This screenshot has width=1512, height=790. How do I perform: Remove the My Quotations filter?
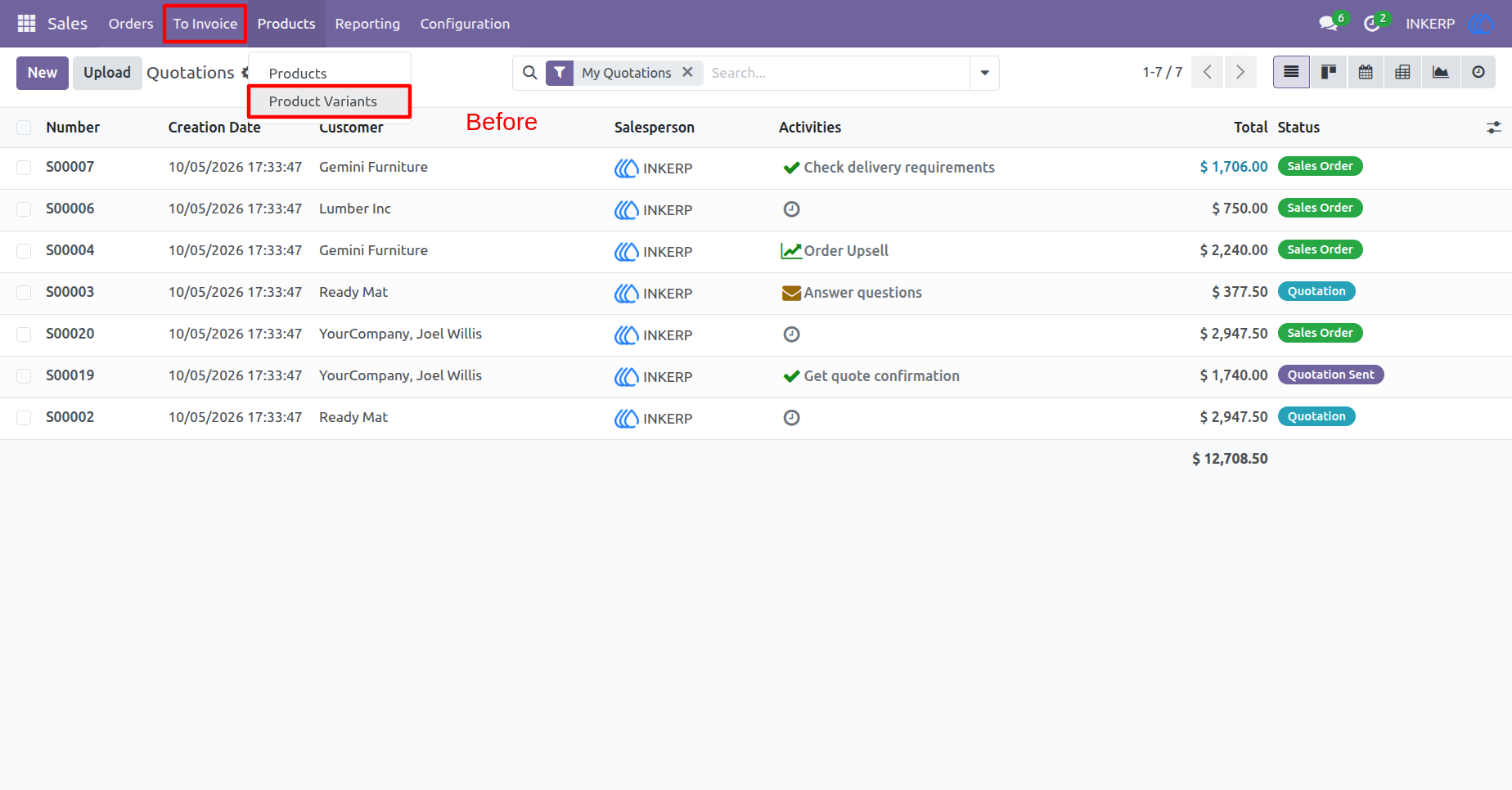pyautogui.click(x=687, y=72)
